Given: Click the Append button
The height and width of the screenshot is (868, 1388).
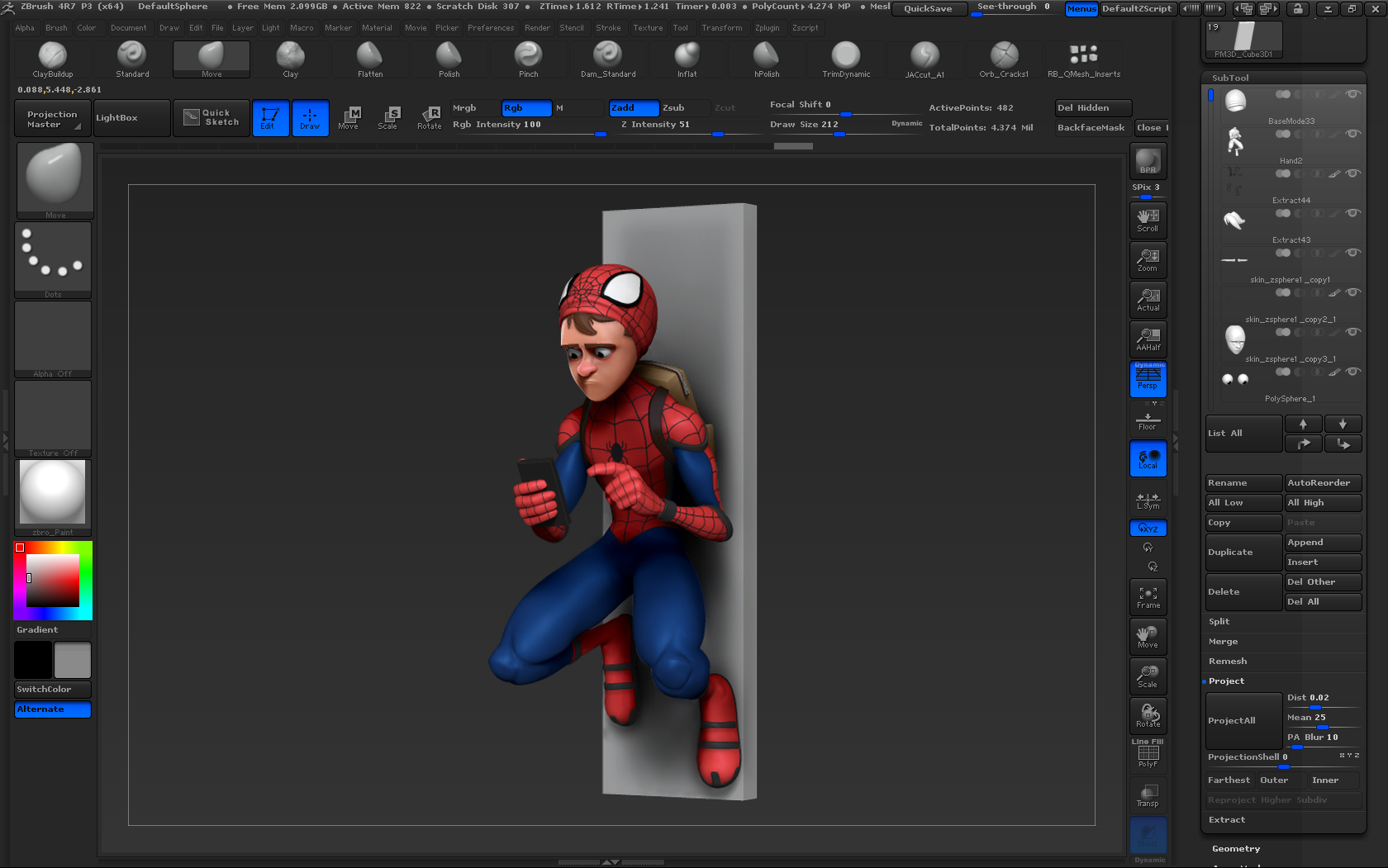Looking at the screenshot, I should coord(1323,543).
